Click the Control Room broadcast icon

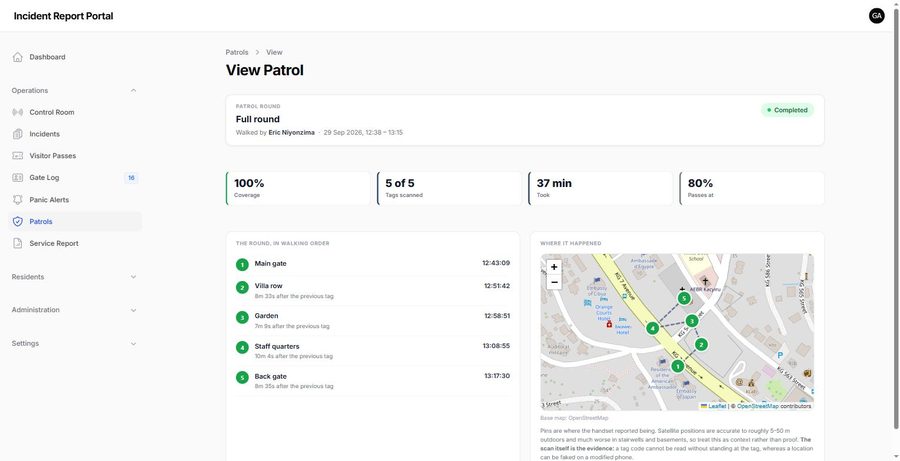[x=18, y=112]
